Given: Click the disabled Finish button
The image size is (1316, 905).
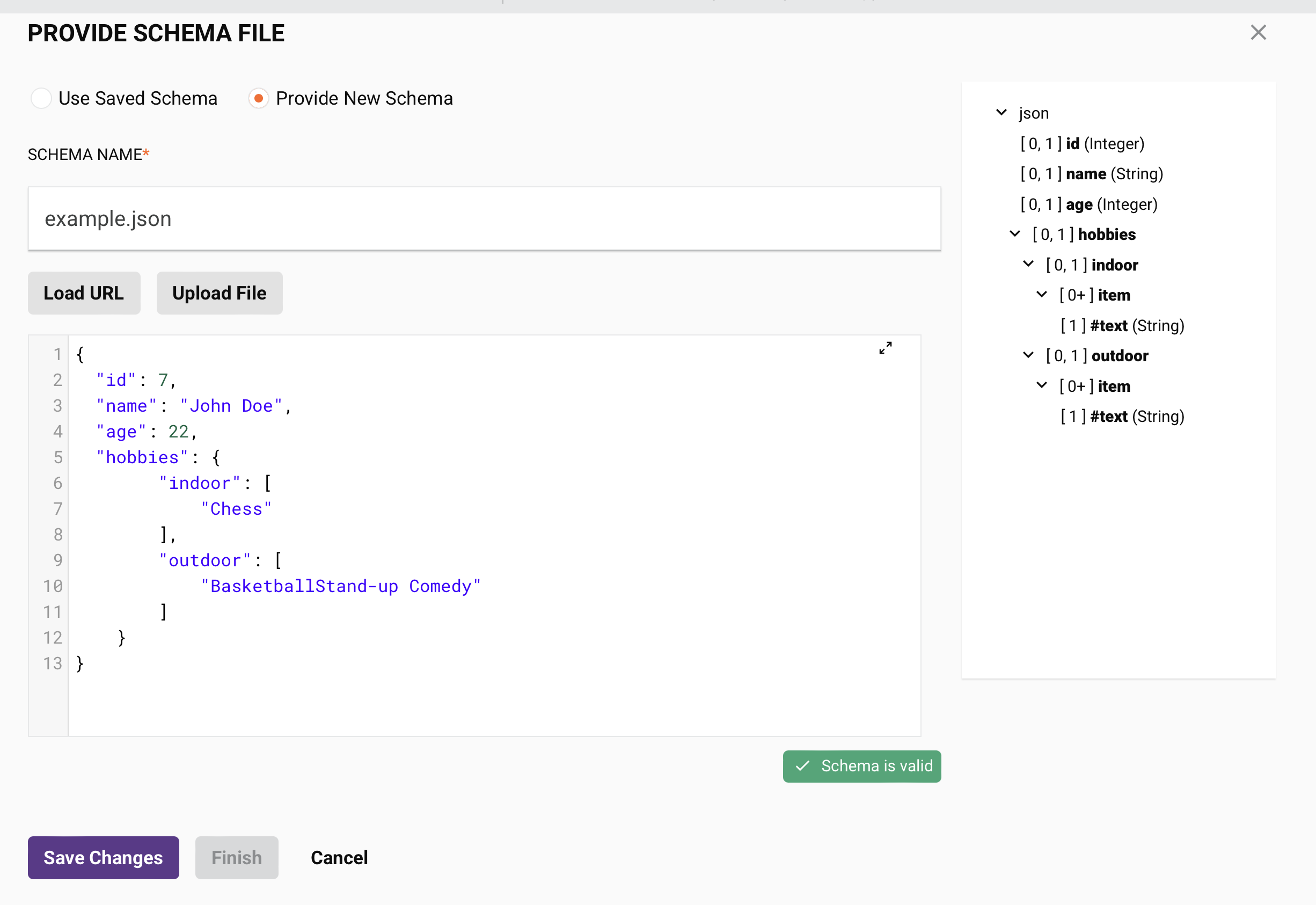Looking at the screenshot, I should click(x=237, y=858).
